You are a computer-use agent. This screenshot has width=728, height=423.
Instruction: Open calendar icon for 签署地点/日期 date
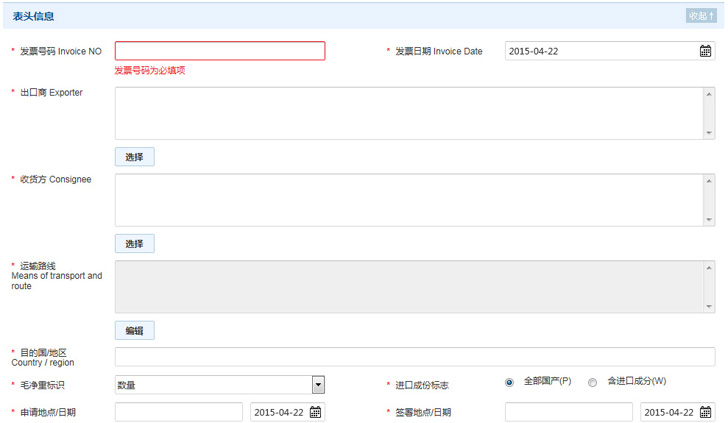pyautogui.click(x=705, y=412)
